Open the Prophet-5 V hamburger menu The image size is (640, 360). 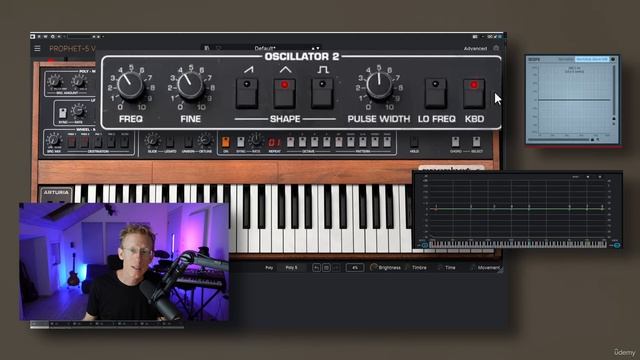point(37,49)
